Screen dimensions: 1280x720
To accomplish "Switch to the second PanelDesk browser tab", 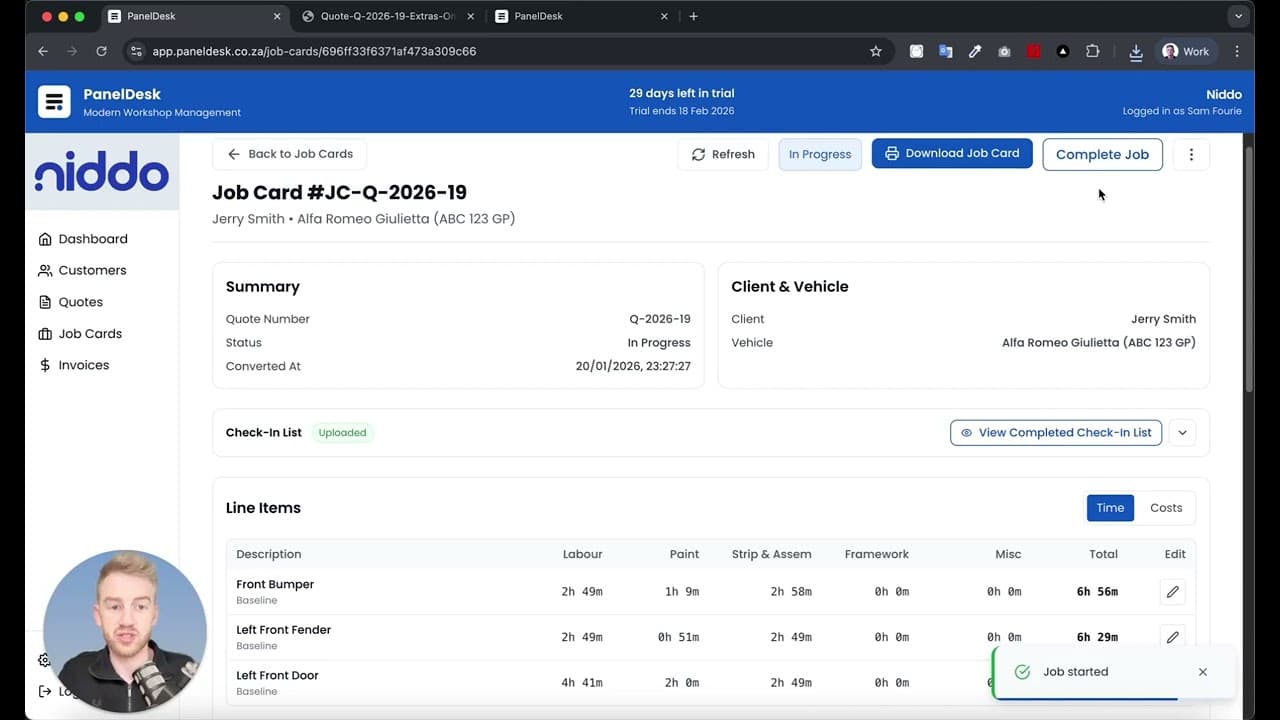I will (560, 16).
